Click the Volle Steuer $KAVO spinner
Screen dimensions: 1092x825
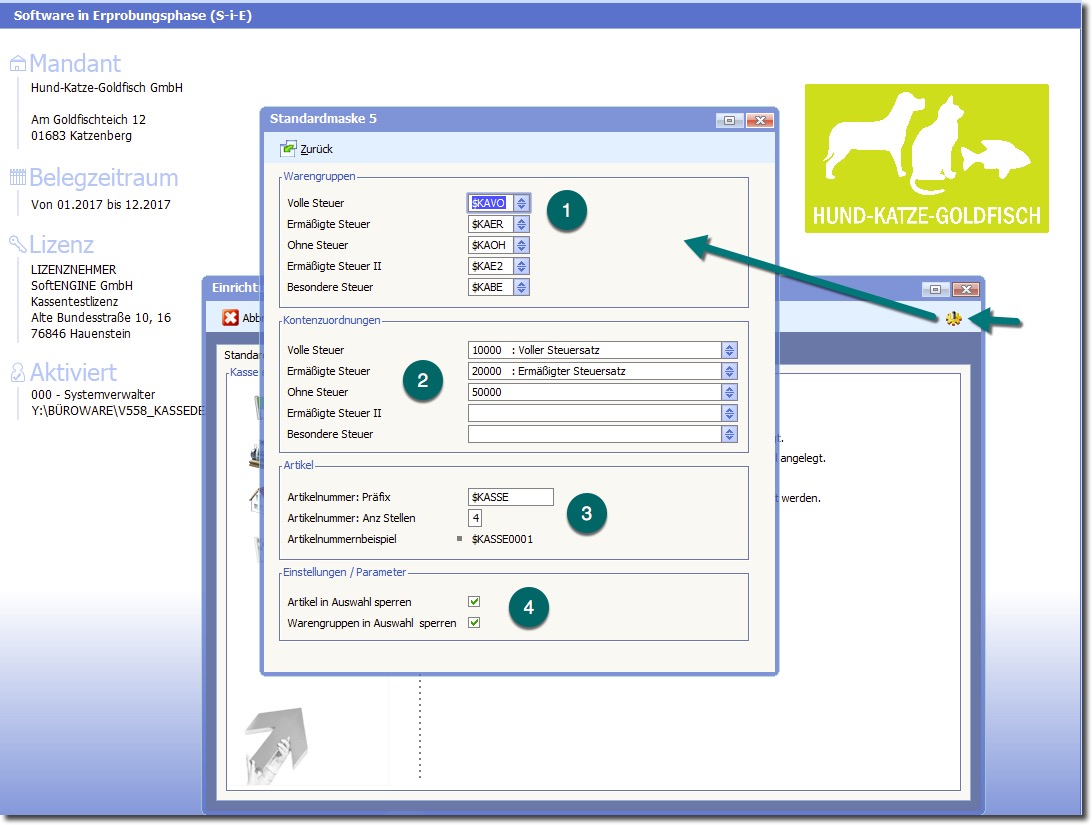(521, 203)
